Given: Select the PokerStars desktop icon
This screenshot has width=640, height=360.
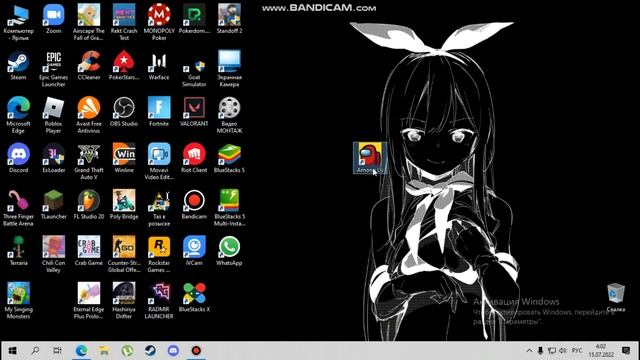Looking at the screenshot, I should pyautogui.click(x=124, y=66).
